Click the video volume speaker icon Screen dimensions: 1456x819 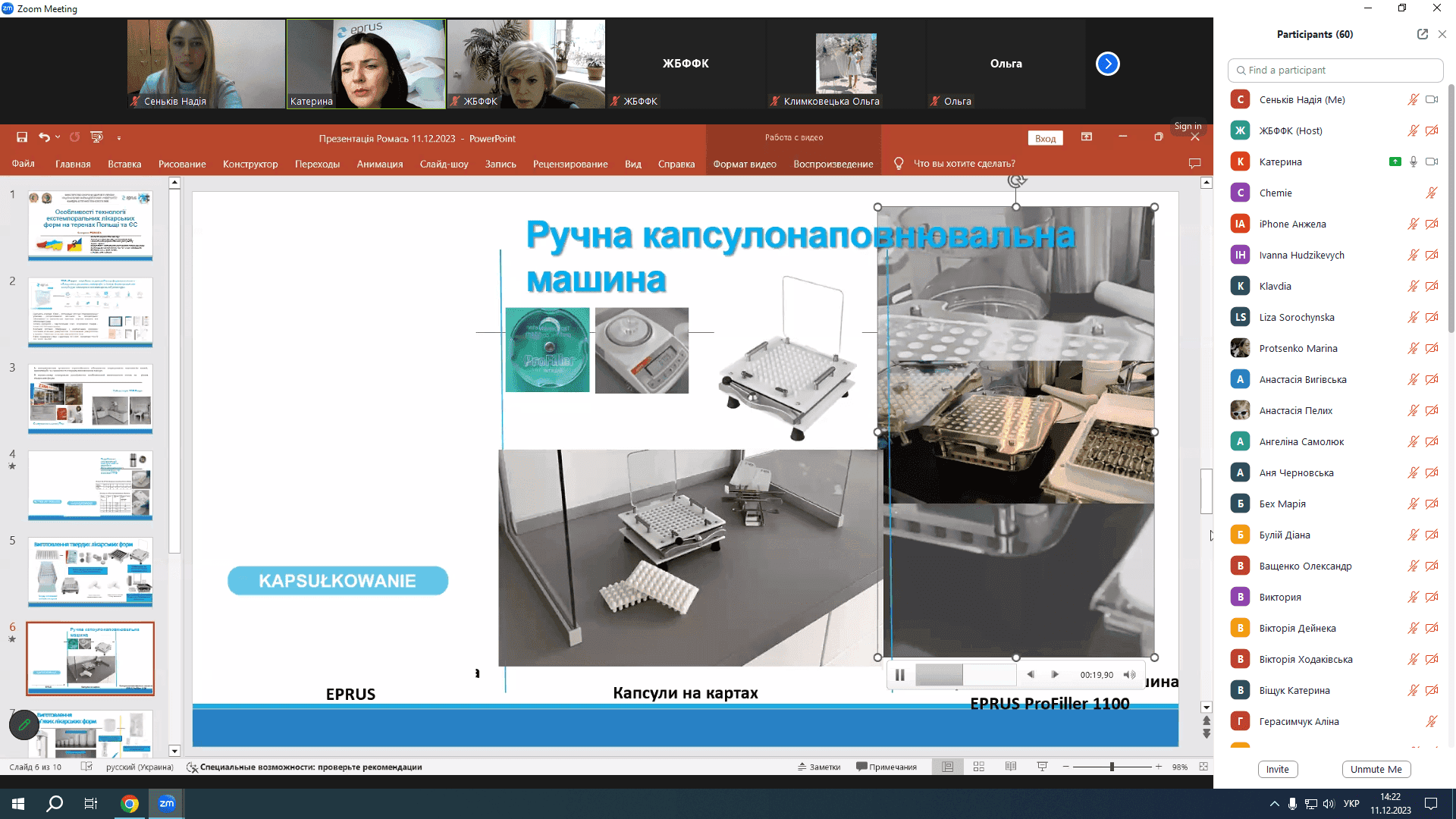click(1130, 675)
